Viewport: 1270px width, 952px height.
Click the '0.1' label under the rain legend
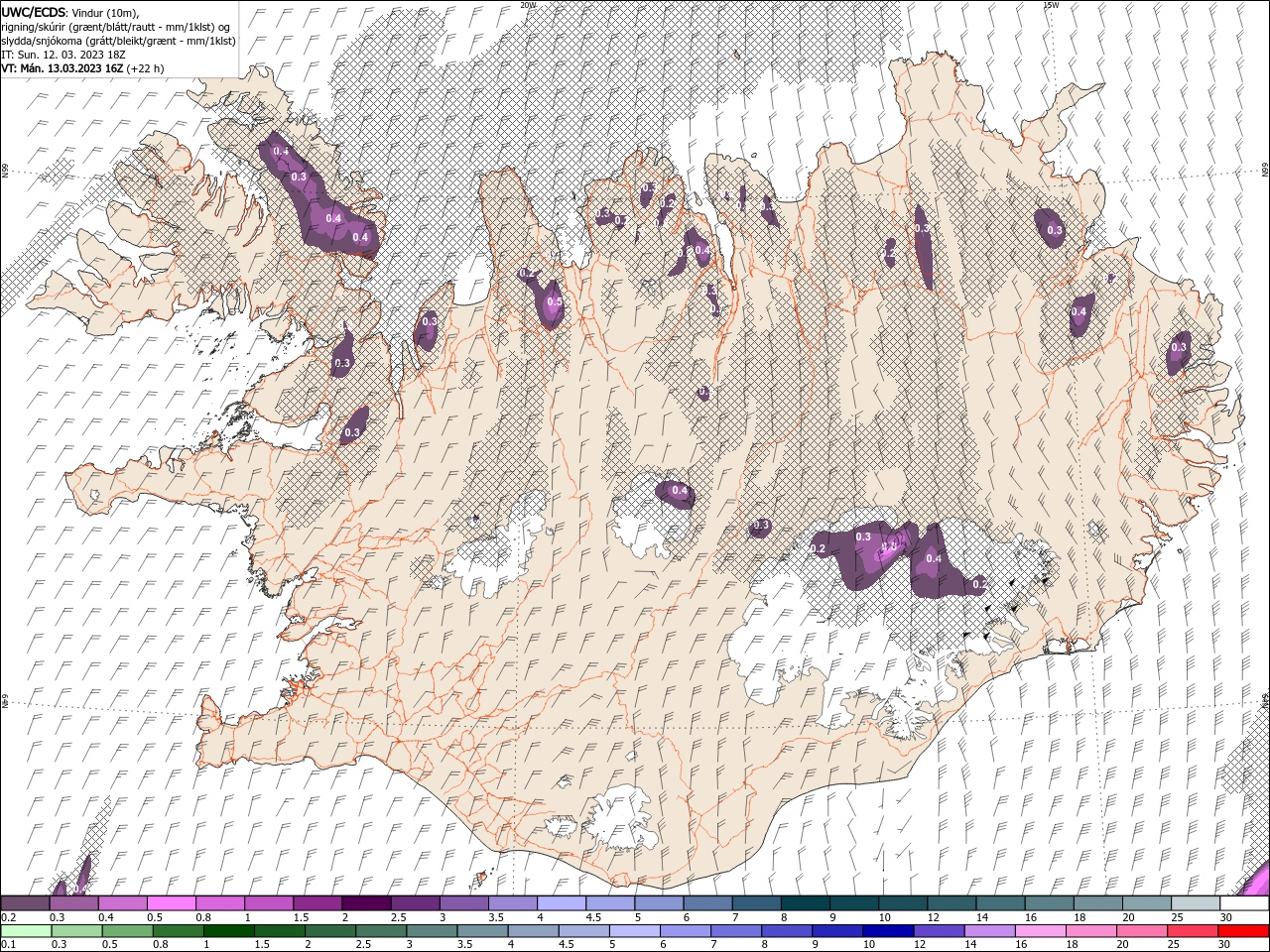(x=8, y=944)
